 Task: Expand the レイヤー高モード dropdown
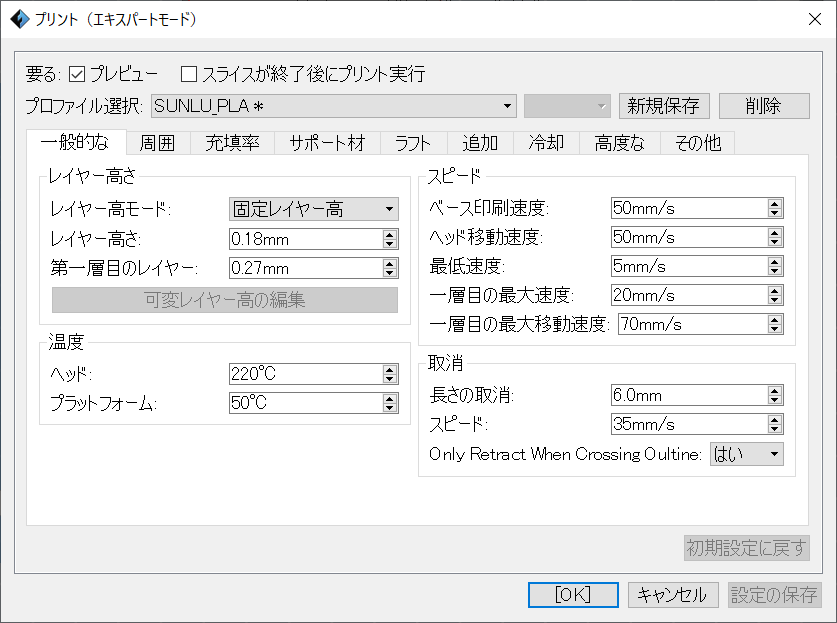[x=313, y=209]
